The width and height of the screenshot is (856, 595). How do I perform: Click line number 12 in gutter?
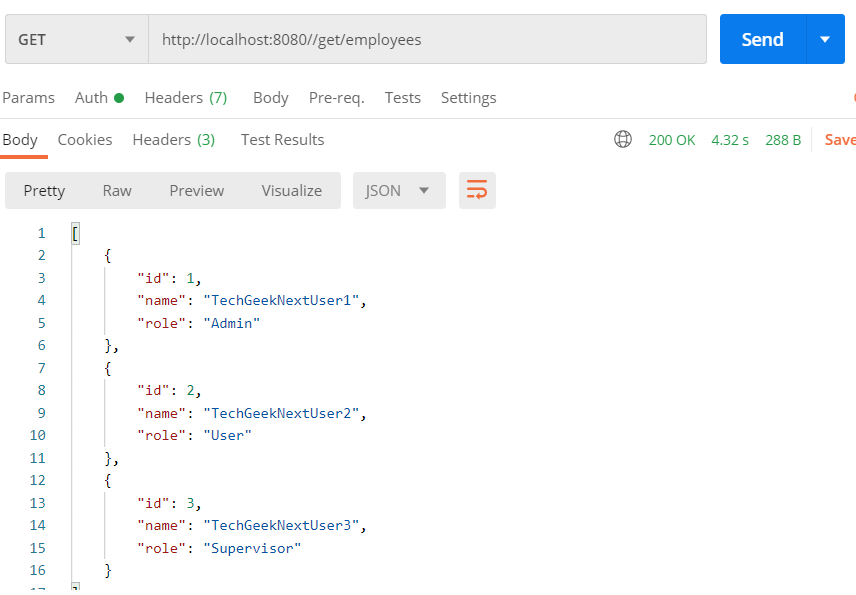tap(38, 480)
